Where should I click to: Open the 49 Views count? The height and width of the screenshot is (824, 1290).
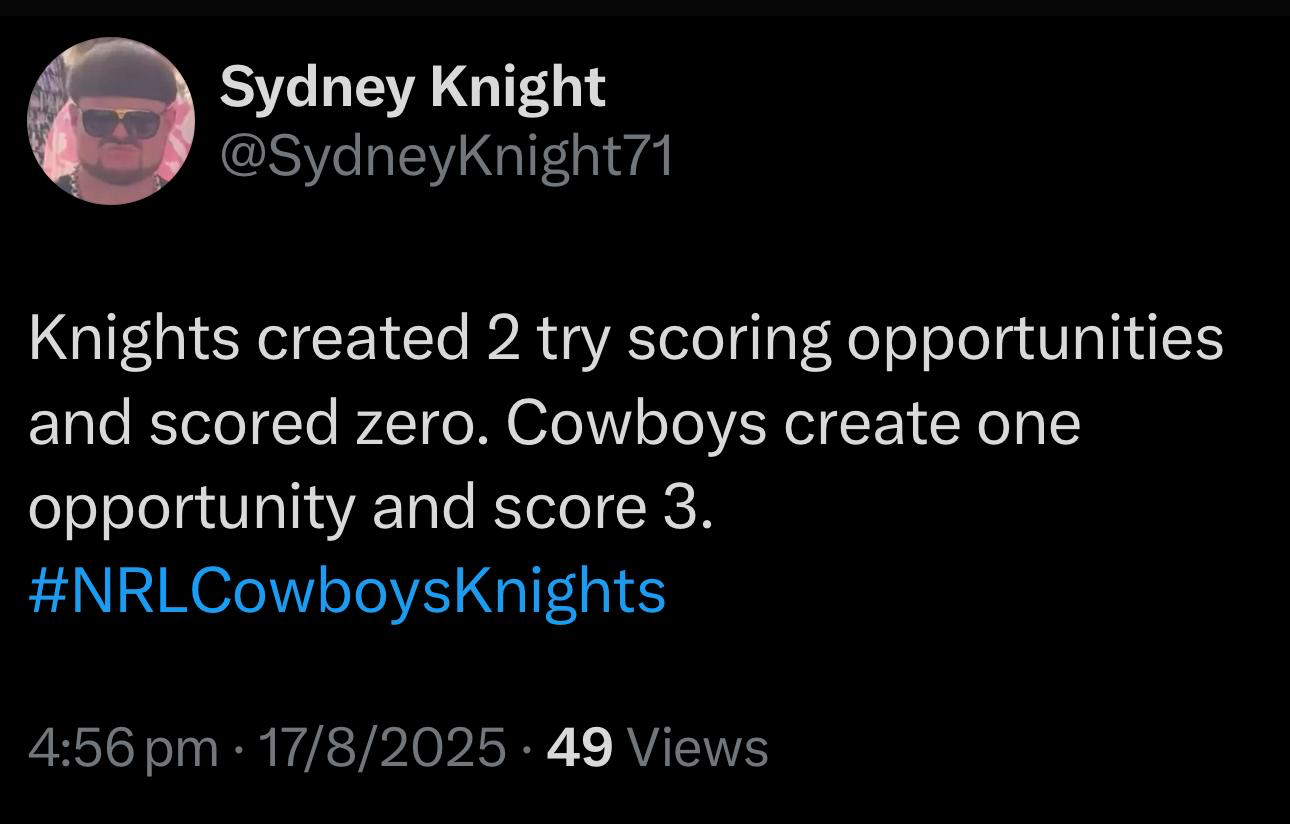658,747
